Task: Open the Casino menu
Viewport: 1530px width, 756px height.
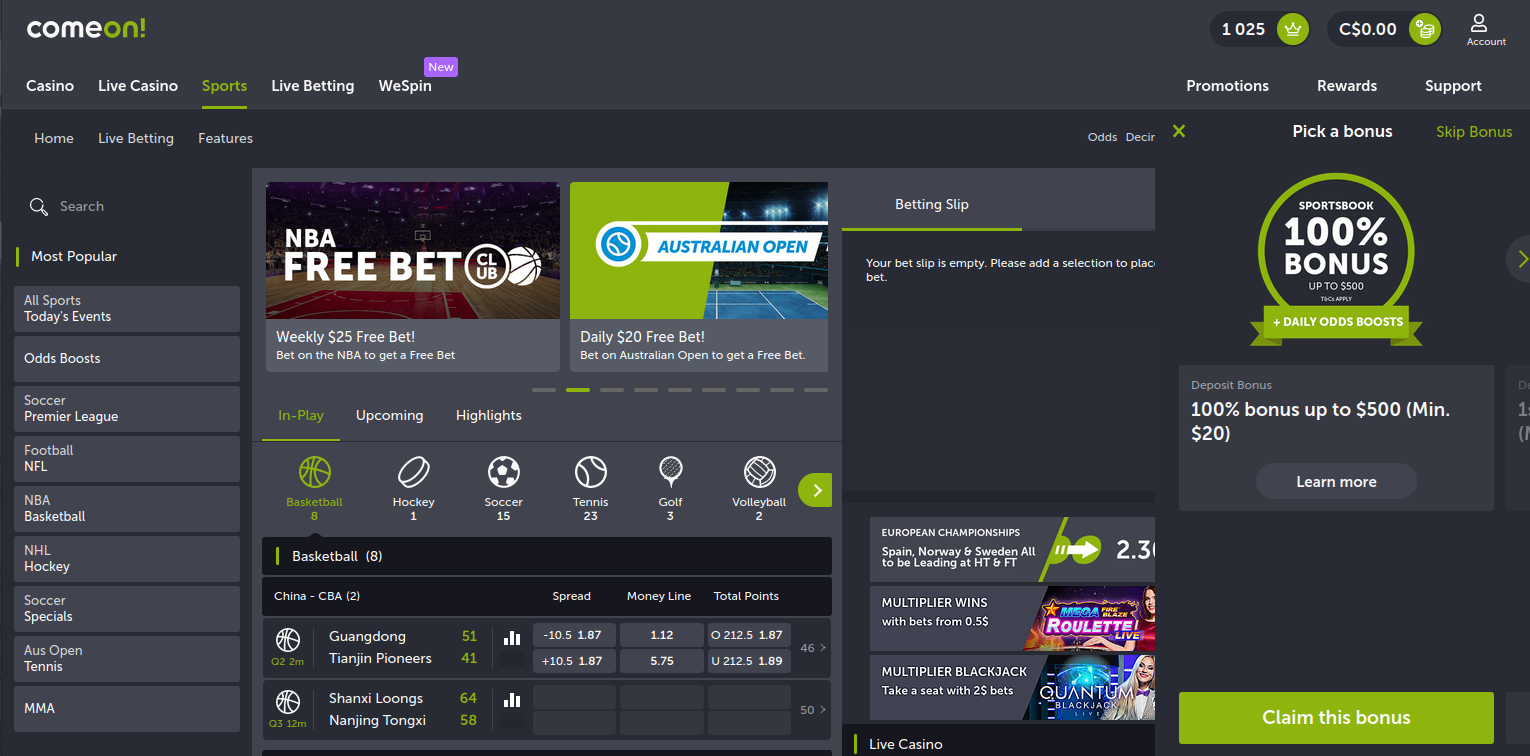Action: (x=50, y=86)
